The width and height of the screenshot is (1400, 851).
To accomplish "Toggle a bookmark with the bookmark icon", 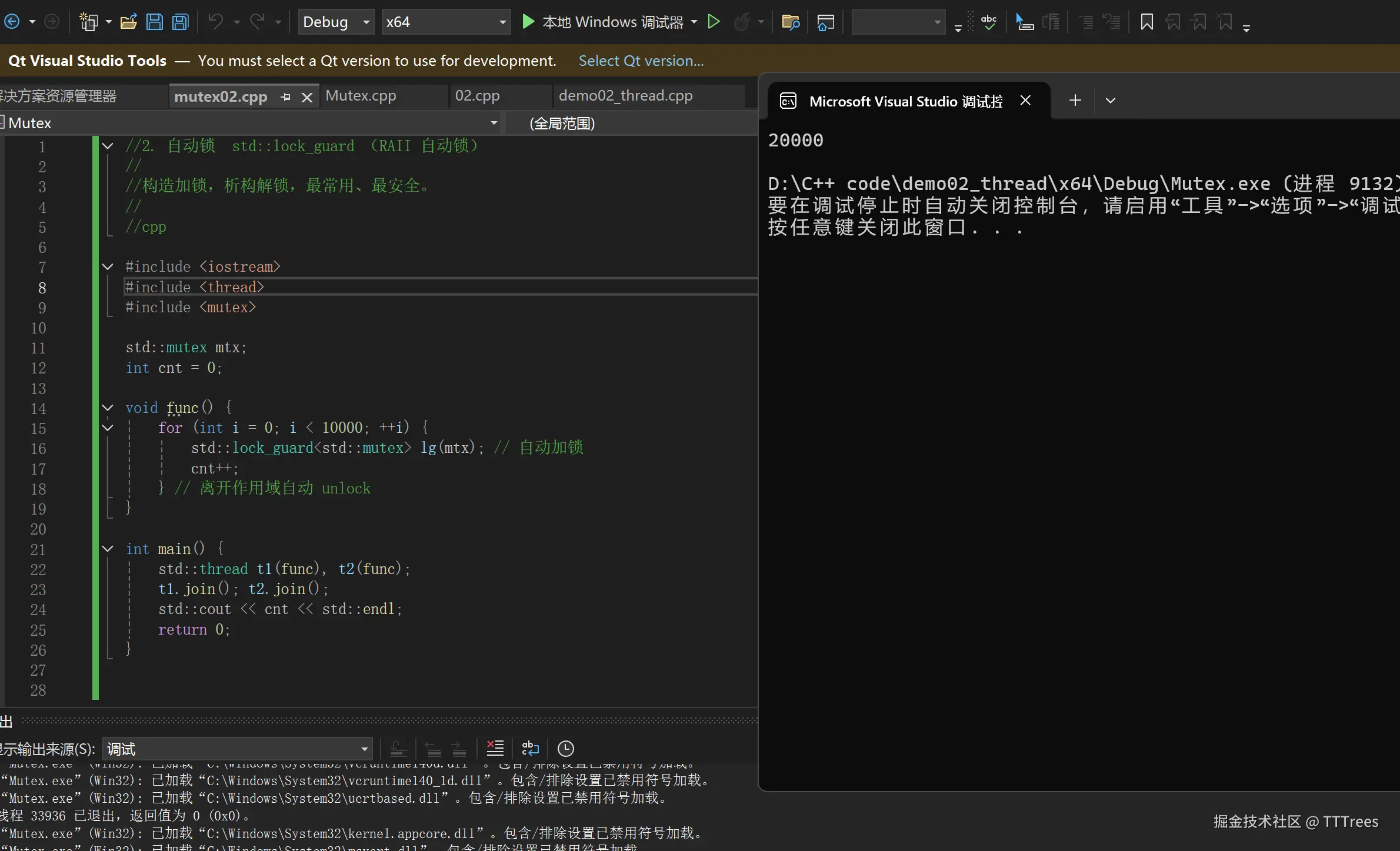I will (x=1146, y=22).
